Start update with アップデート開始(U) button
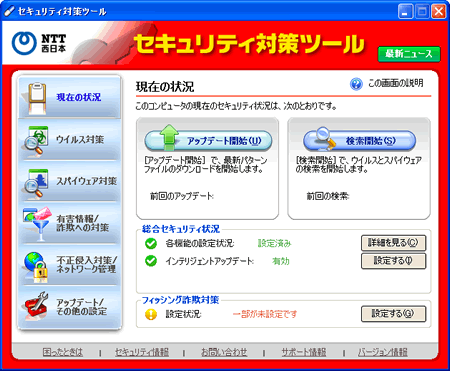This screenshot has height=371, width=450. (x=208, y=140)
